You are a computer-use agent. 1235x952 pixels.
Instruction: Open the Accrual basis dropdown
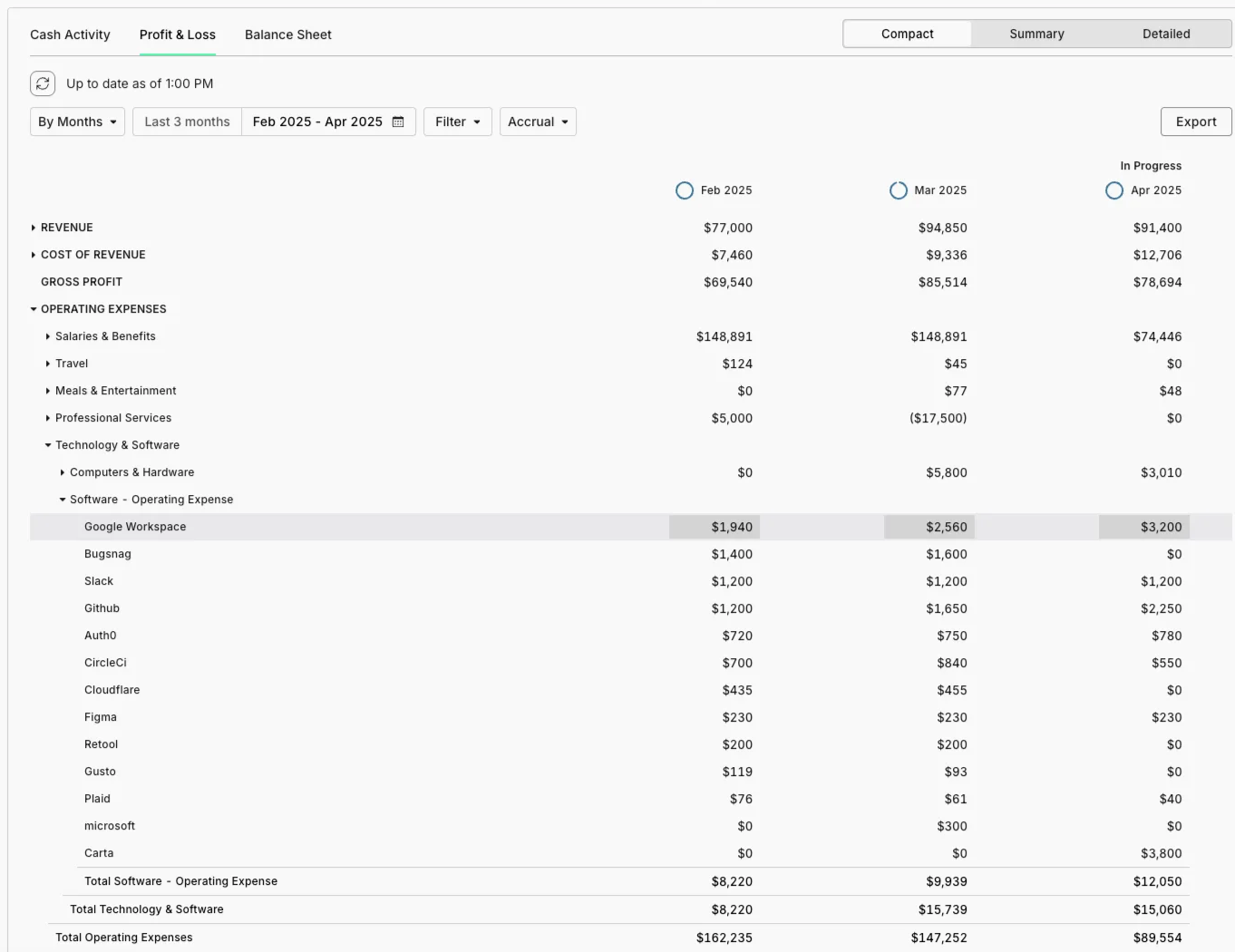538,121
